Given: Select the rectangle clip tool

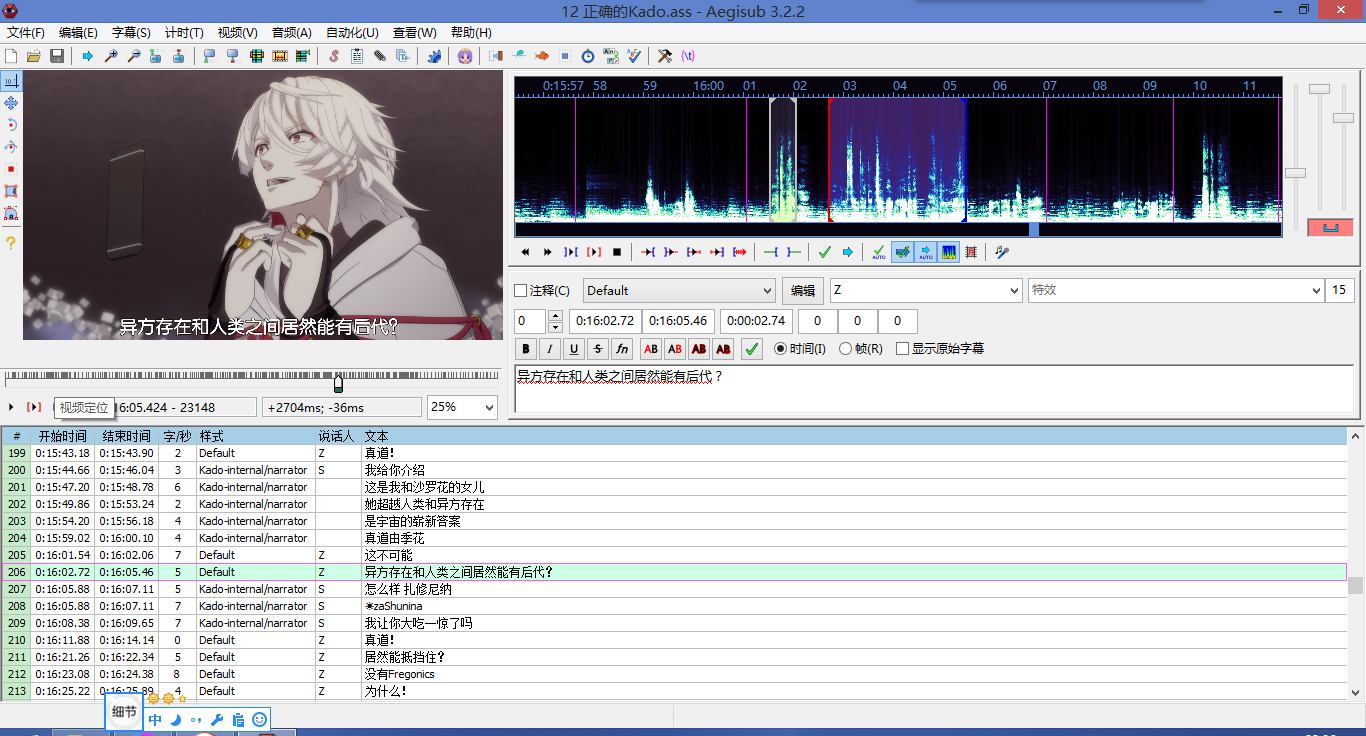Looking at the screenshot, I should click(x=11, y=191).
